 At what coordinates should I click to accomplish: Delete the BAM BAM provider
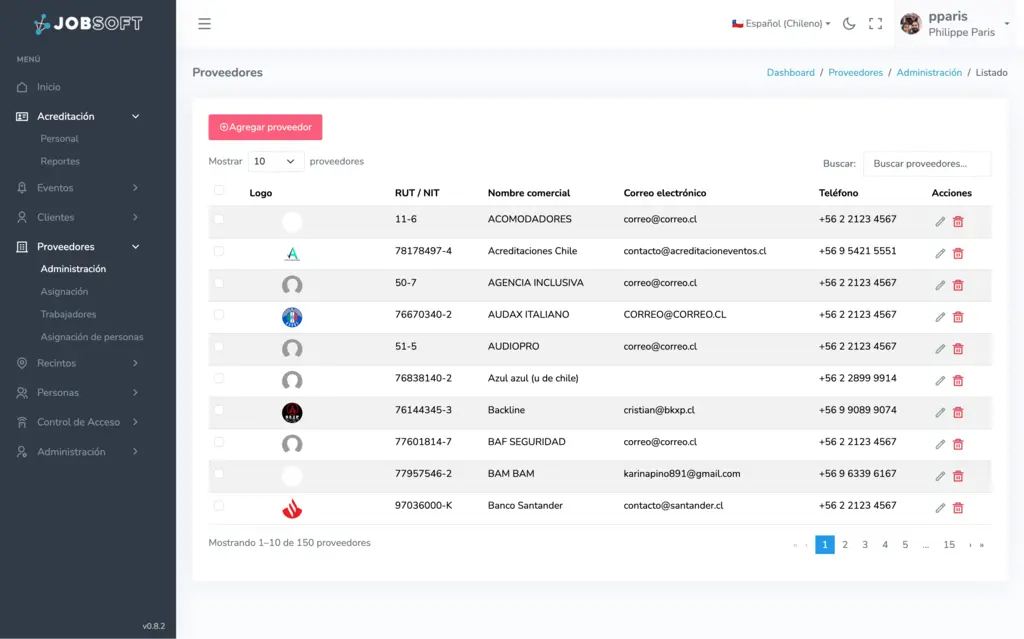(x=958, y=476)
